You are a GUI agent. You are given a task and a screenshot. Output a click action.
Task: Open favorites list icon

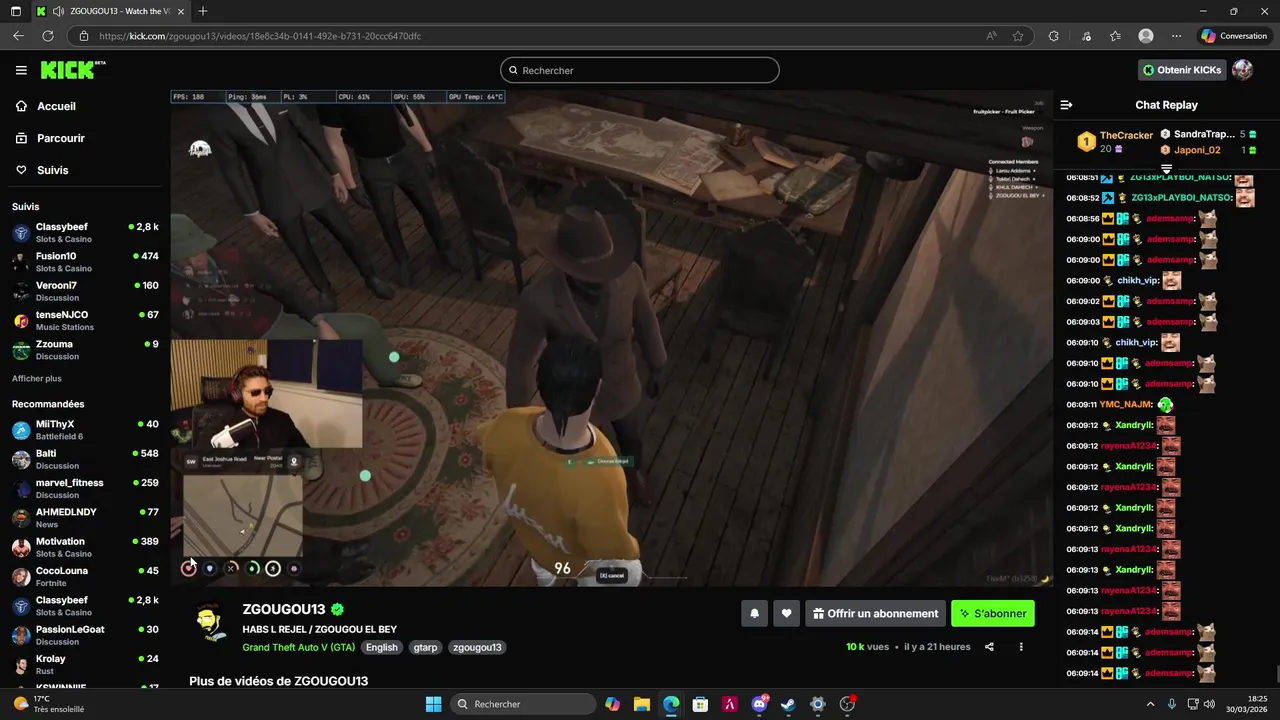pos(1115,36)
